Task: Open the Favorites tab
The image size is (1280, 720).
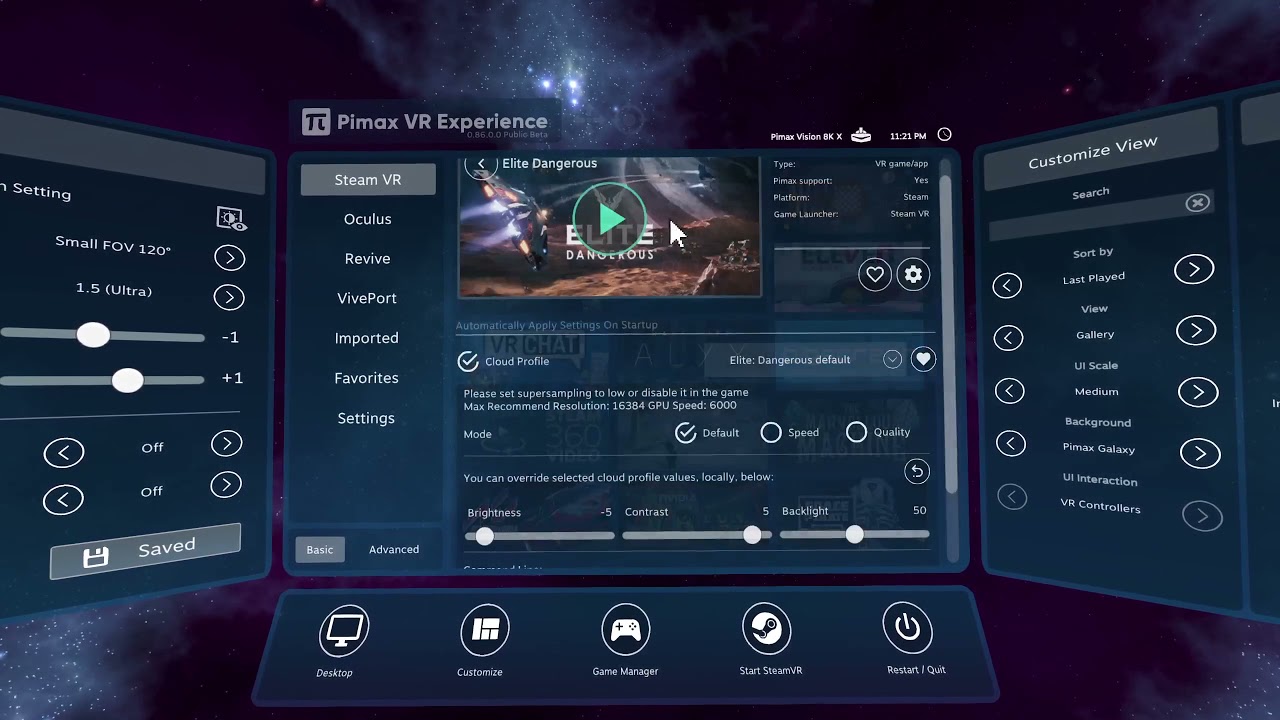Action: (x=366, y=378)
